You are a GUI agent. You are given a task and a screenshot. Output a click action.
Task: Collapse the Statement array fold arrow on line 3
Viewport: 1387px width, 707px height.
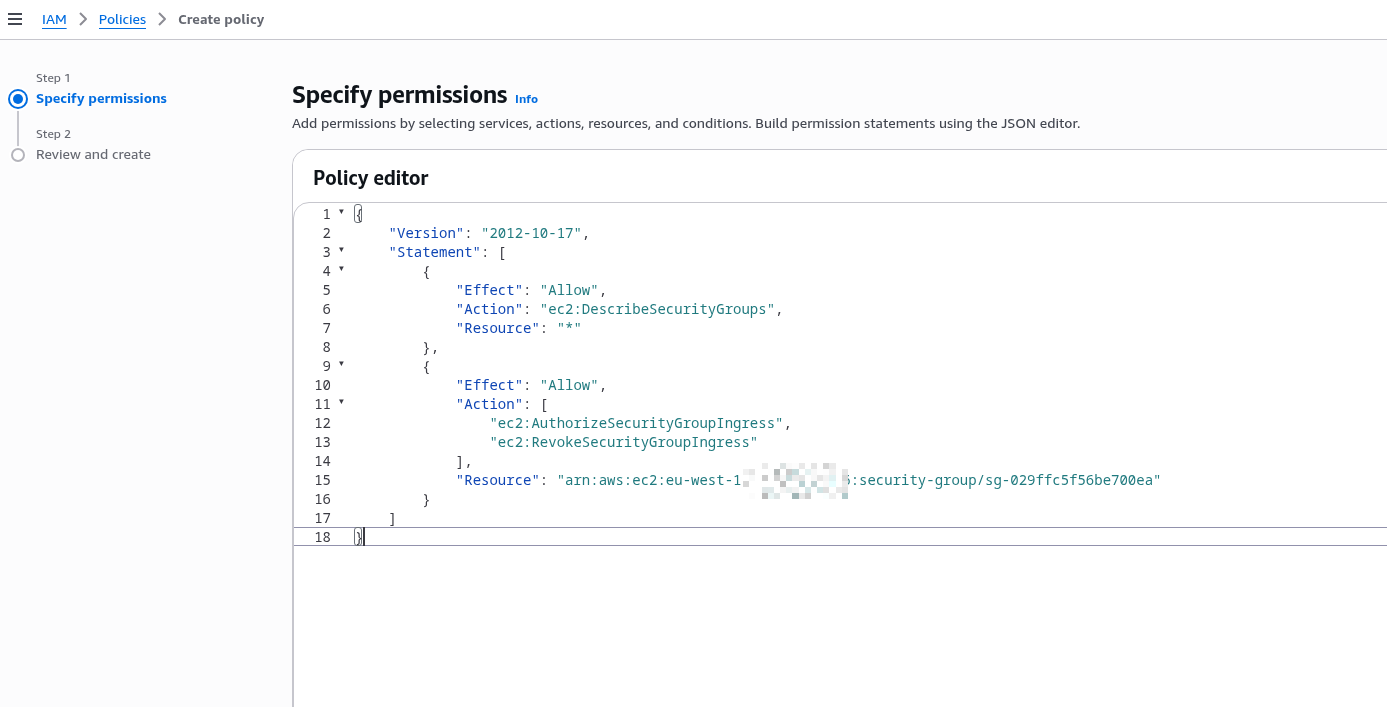coord(341,250)
